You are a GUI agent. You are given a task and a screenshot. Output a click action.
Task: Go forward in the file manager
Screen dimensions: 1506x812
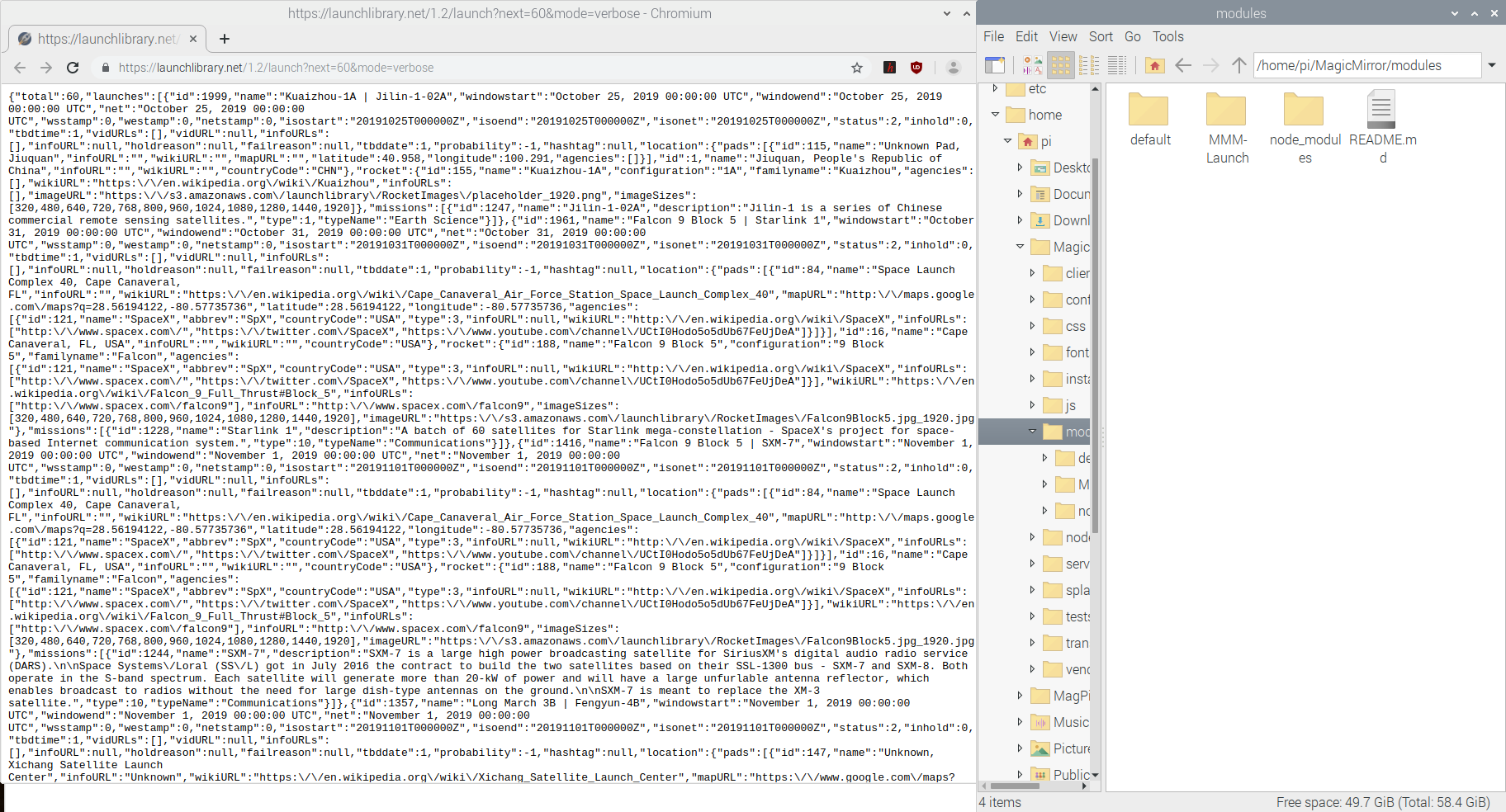[1211, 65]
